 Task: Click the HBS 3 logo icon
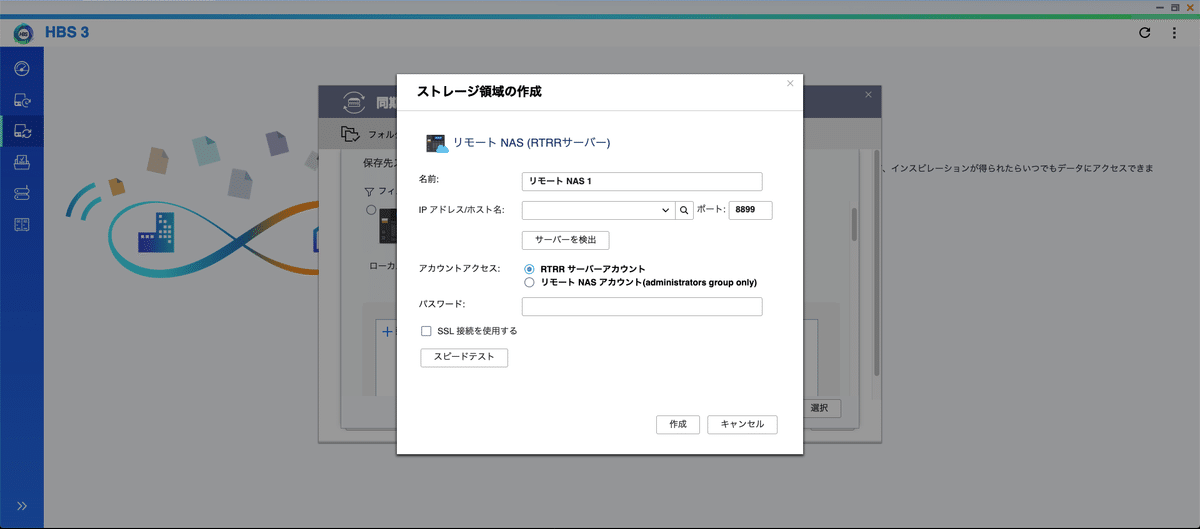click(x=24, y=33)
